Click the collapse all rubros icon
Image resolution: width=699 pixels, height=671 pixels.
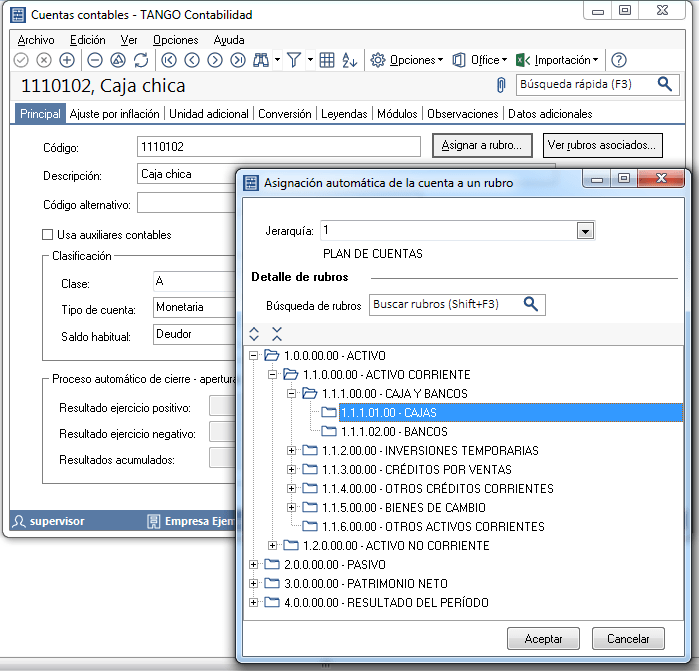[277, 334]
